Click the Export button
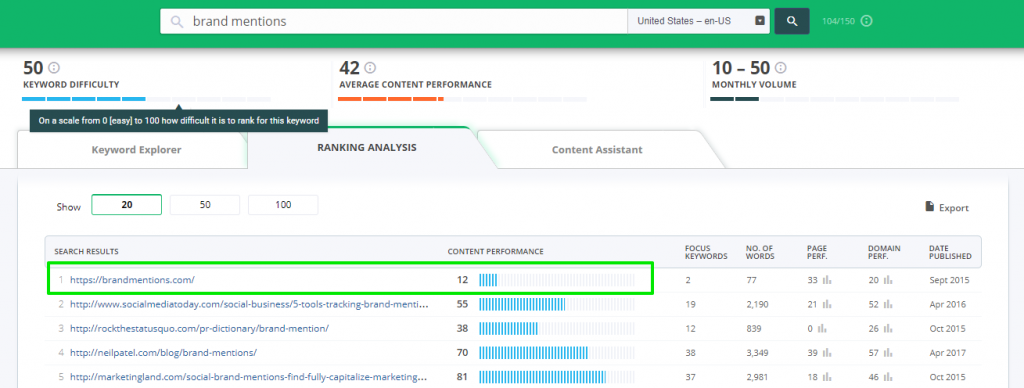Image resolution: width=1024 pixels, height=388 pixels. [947, 208]
